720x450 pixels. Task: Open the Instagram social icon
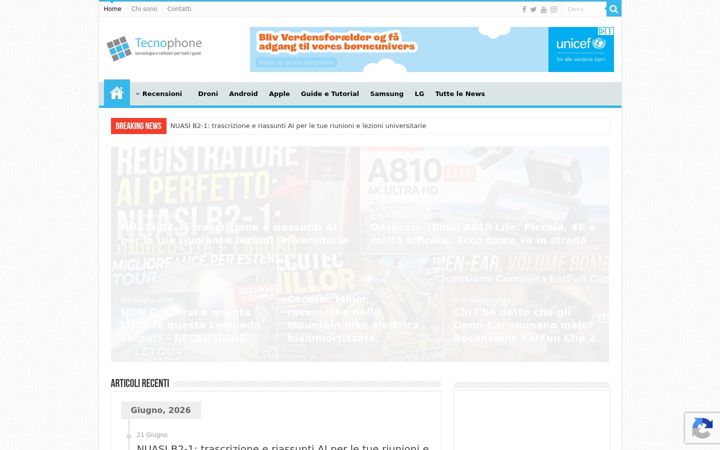pyautogui.click(x=554, y=9)
